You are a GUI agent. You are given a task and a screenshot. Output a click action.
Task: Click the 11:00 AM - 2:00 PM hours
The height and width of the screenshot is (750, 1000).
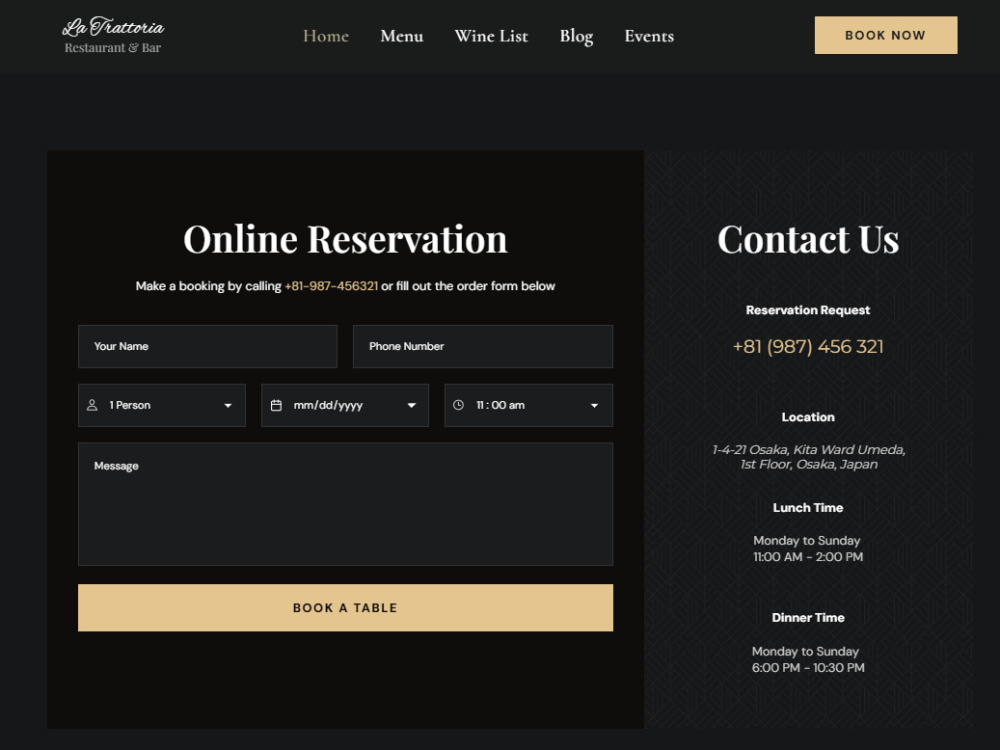point(808,557)
